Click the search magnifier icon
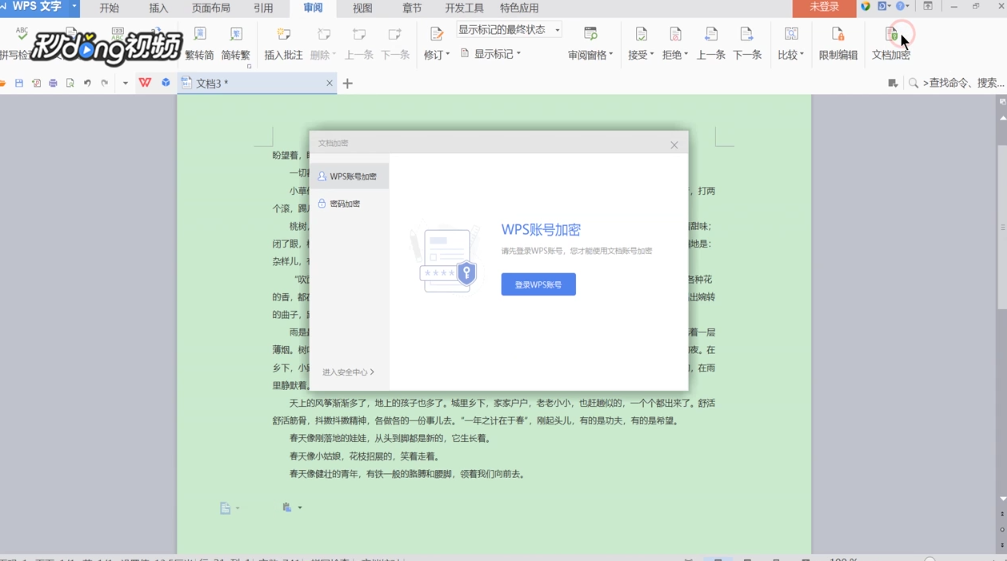The image size is (1007, 561). (x=913, y=83)
